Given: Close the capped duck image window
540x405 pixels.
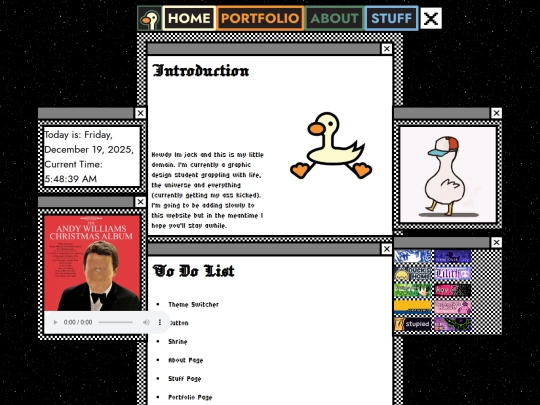Looking at the screenshot, I should [496, 113].
